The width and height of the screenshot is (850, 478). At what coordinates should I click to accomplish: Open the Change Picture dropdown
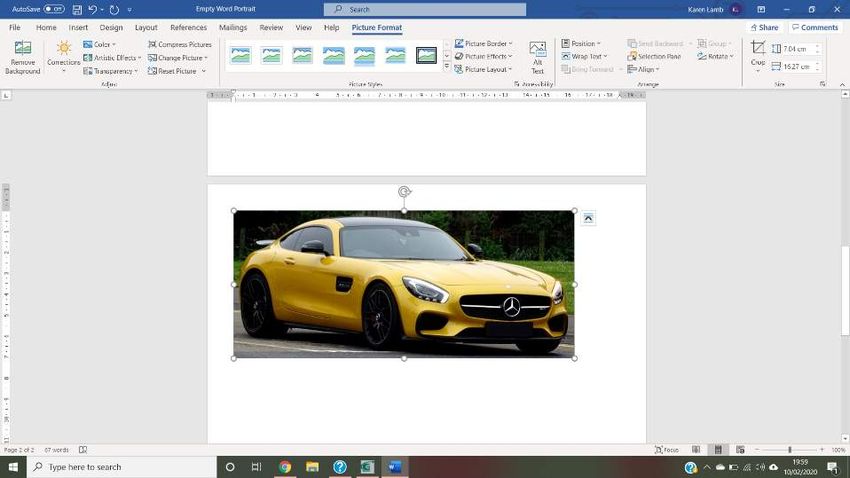(178, 57)
